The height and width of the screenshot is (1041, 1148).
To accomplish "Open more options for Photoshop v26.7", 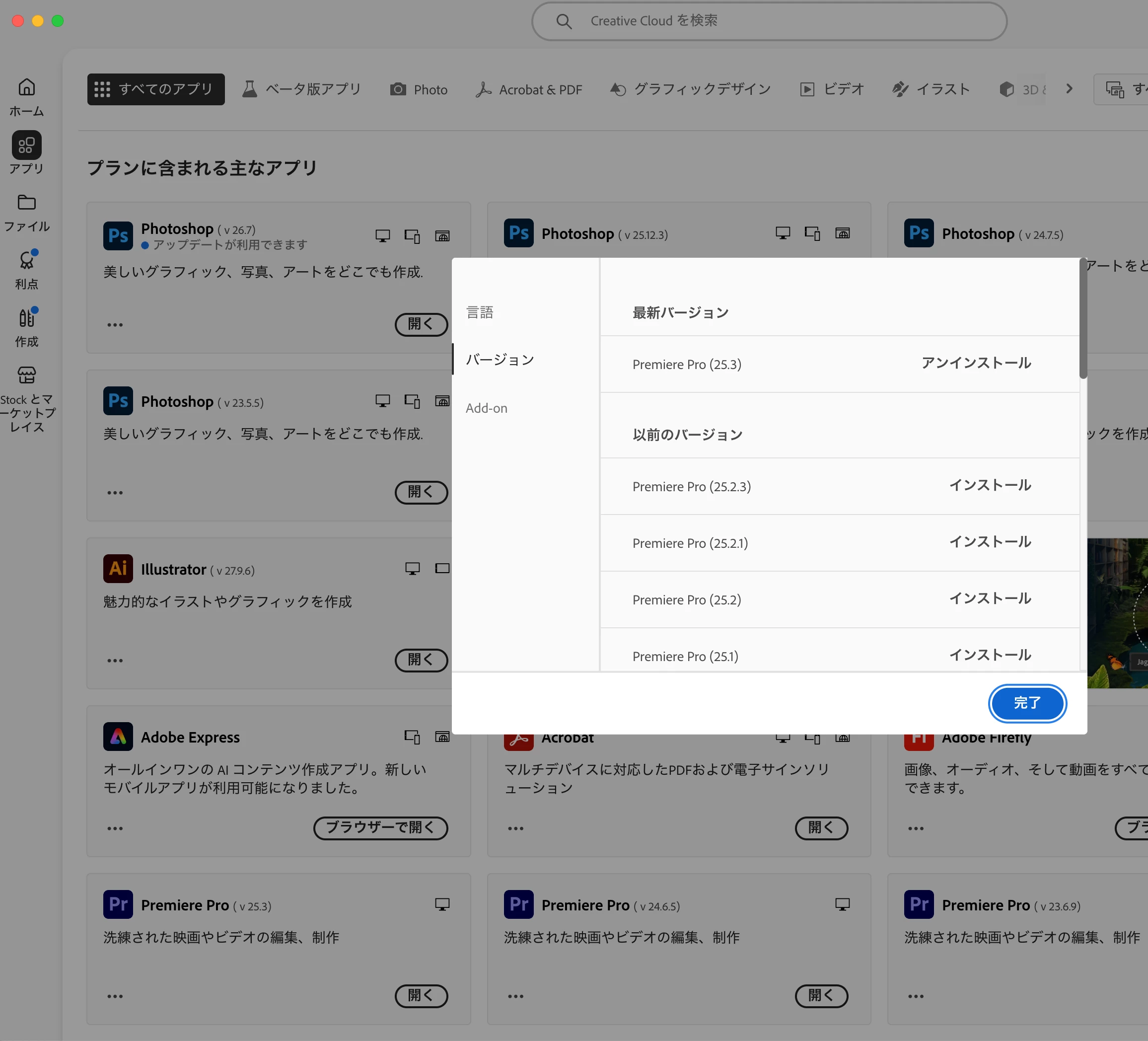I will [115, 325].
